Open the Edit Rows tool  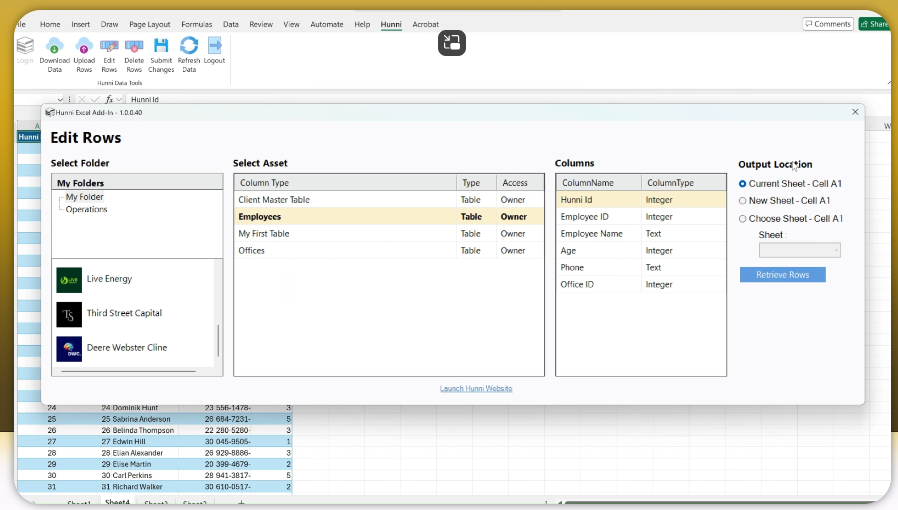(109, 55)
